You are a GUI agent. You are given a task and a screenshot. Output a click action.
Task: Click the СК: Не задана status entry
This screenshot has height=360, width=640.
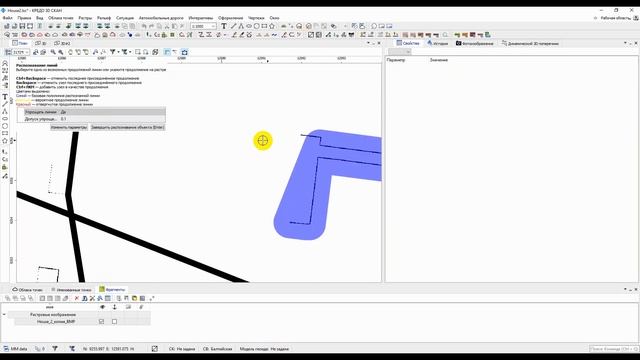pyautogui.click(x=182, y=349)
